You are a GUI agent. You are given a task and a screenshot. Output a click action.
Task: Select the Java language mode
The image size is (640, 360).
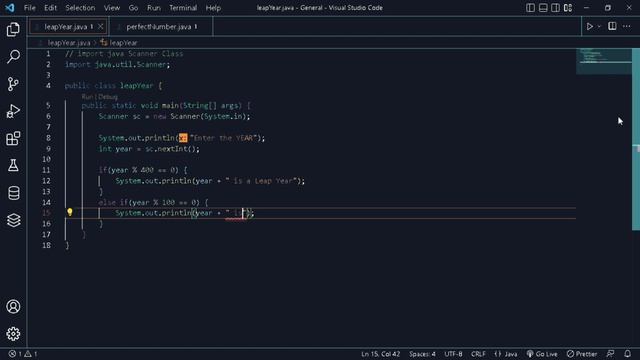point(506,354)
